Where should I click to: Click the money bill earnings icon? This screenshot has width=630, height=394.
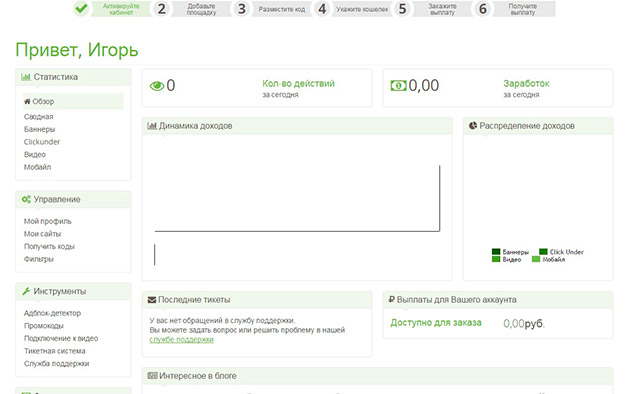tap(398, 86)
